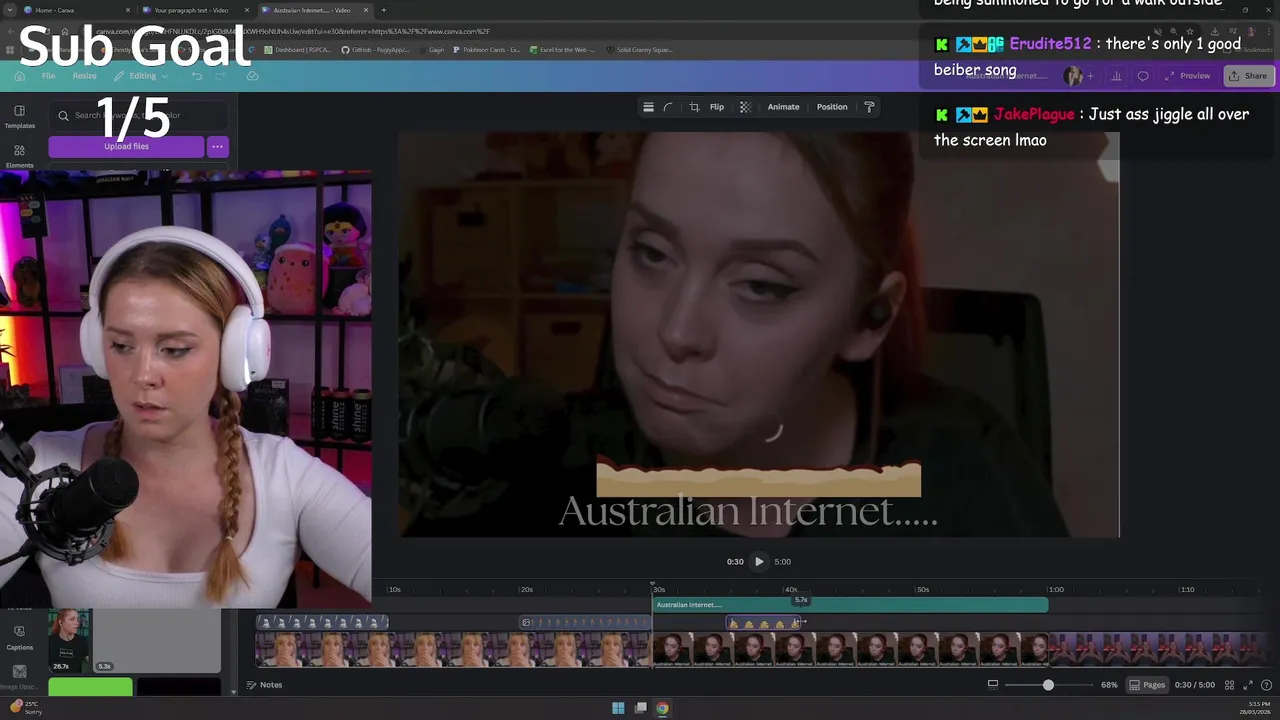The image size is (1280, 720).
Task: Click the Flip button
Action: coord(717,107)
